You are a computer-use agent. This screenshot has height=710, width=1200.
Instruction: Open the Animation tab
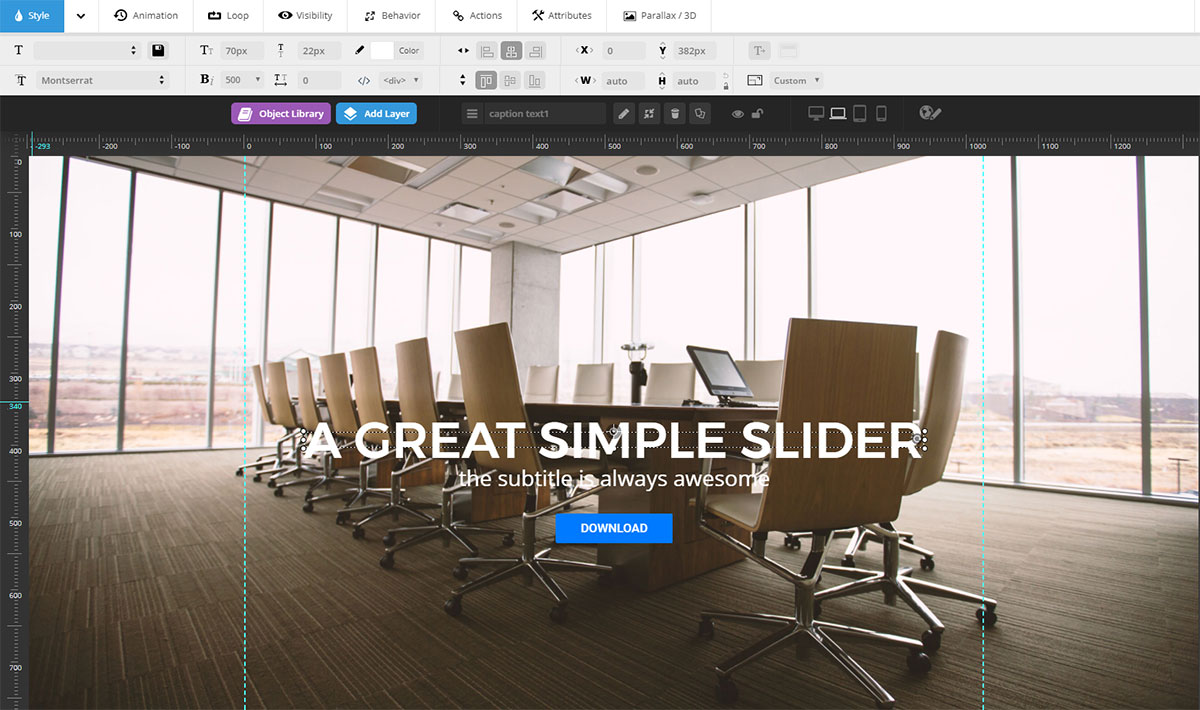(x=146, y=16)
